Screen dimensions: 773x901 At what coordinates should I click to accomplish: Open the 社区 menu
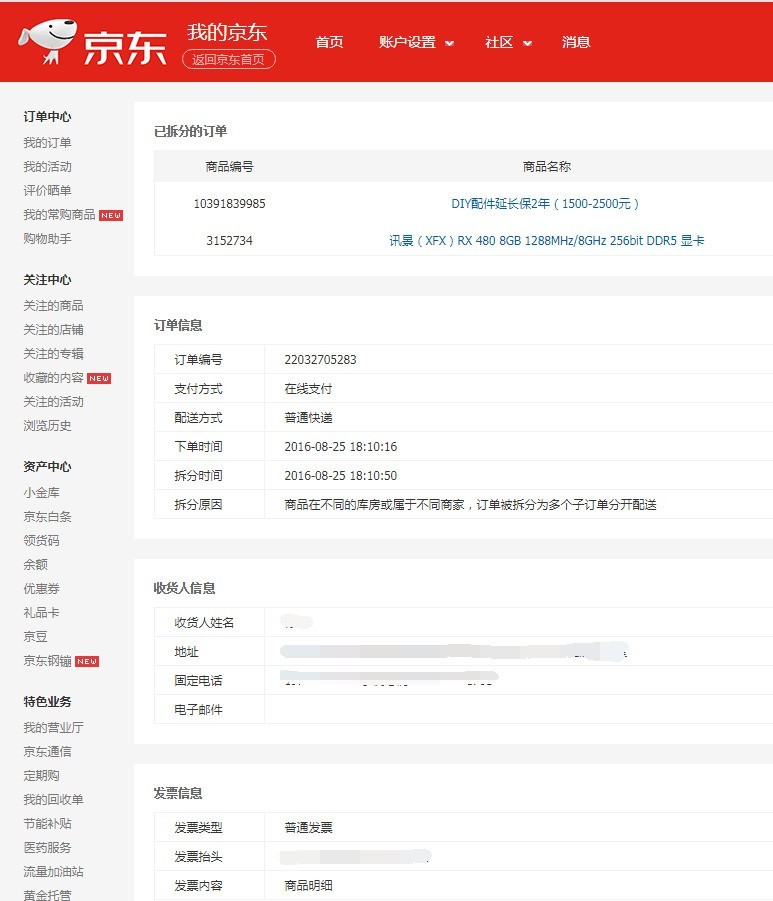tap(499, 42)
